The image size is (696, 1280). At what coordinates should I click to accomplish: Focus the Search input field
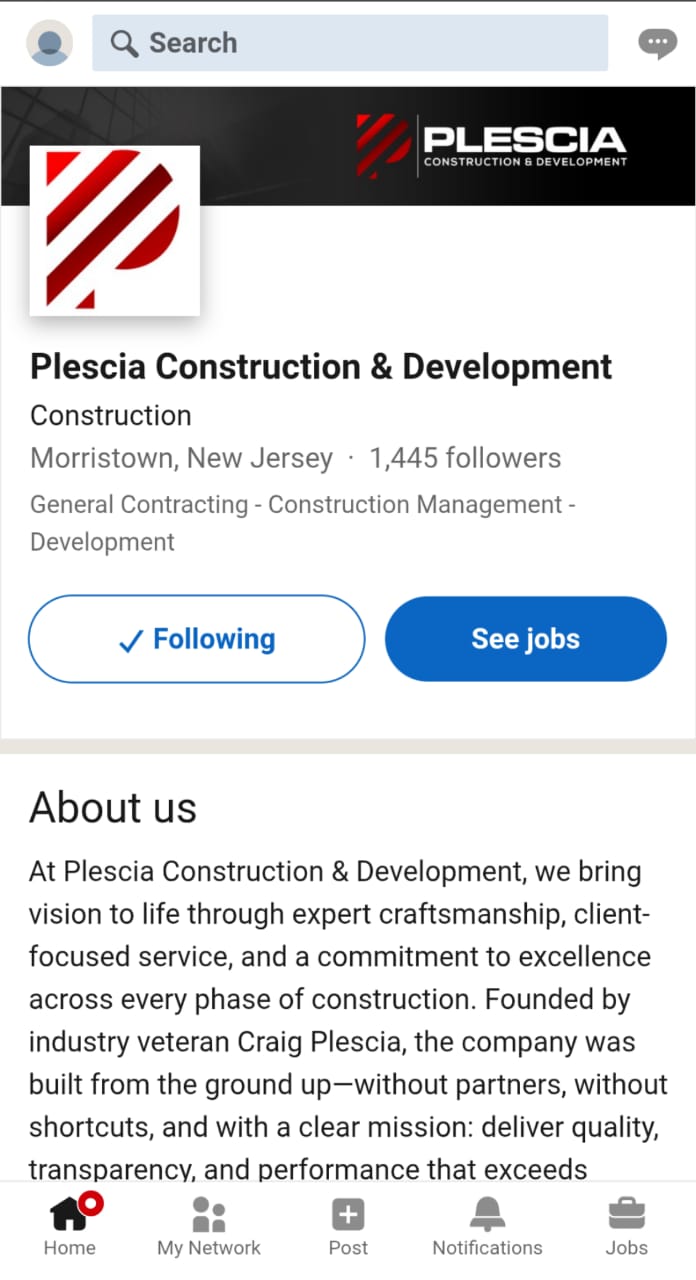pyautogui.click(x=370, y=43)
